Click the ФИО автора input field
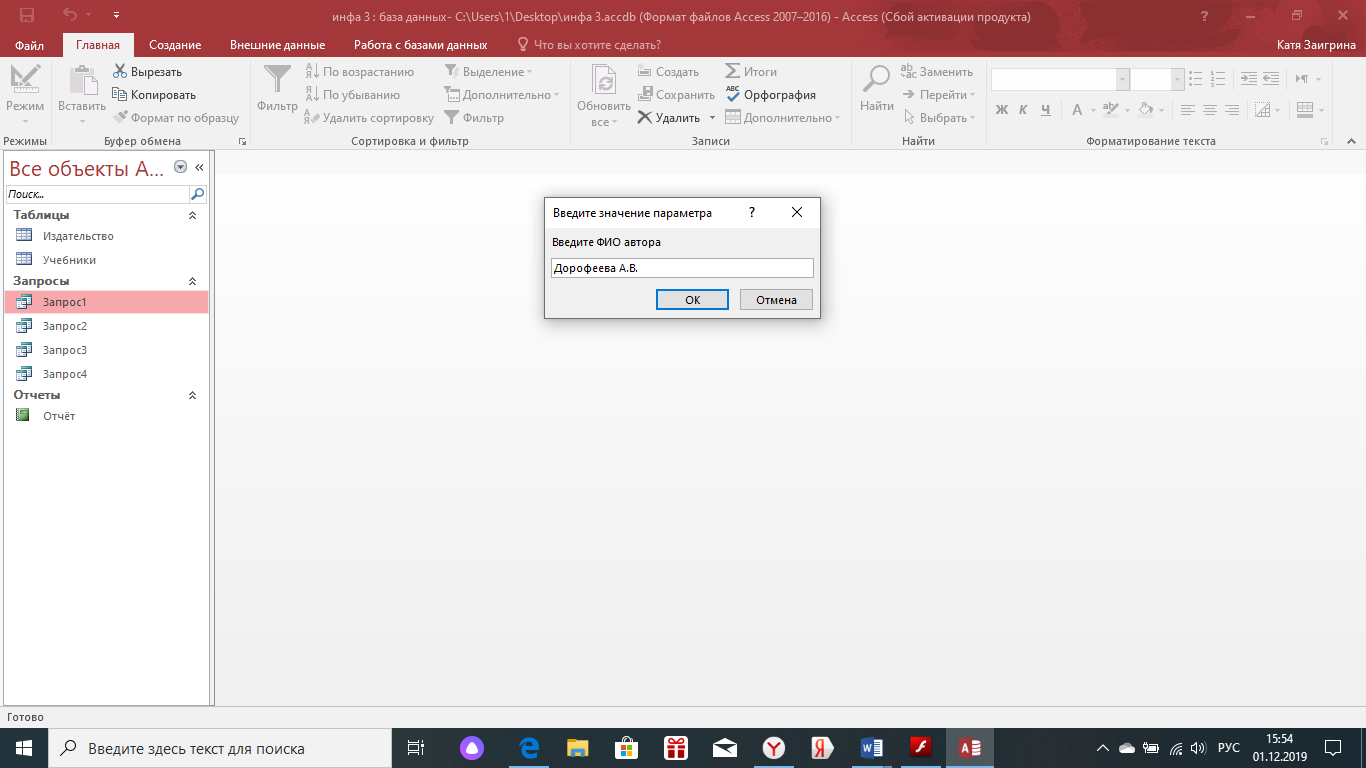This screenshot has width=1366, height=768. (x=682, y=268)
